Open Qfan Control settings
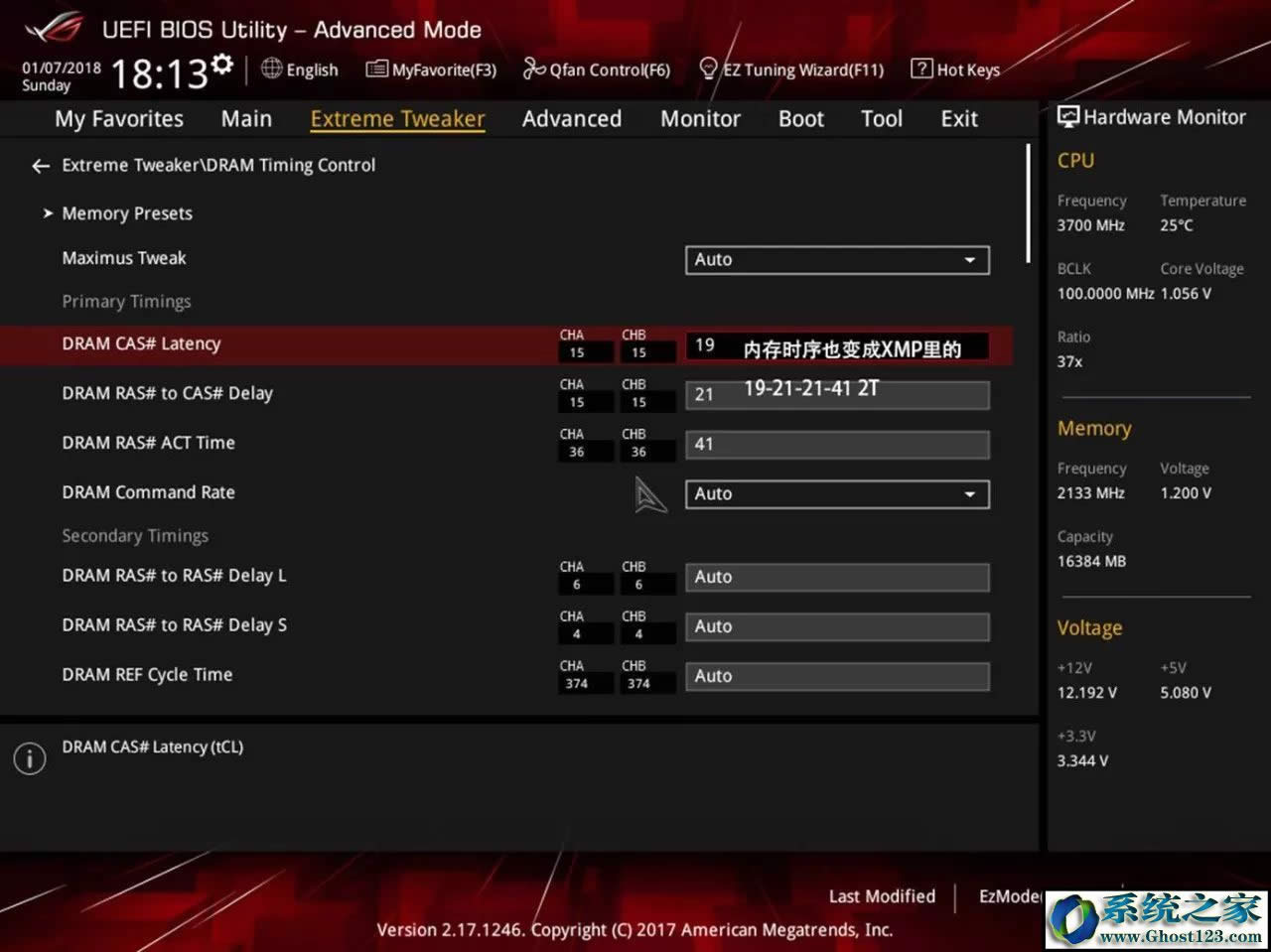Screen dimensions: 1271x952 (597, 69)
